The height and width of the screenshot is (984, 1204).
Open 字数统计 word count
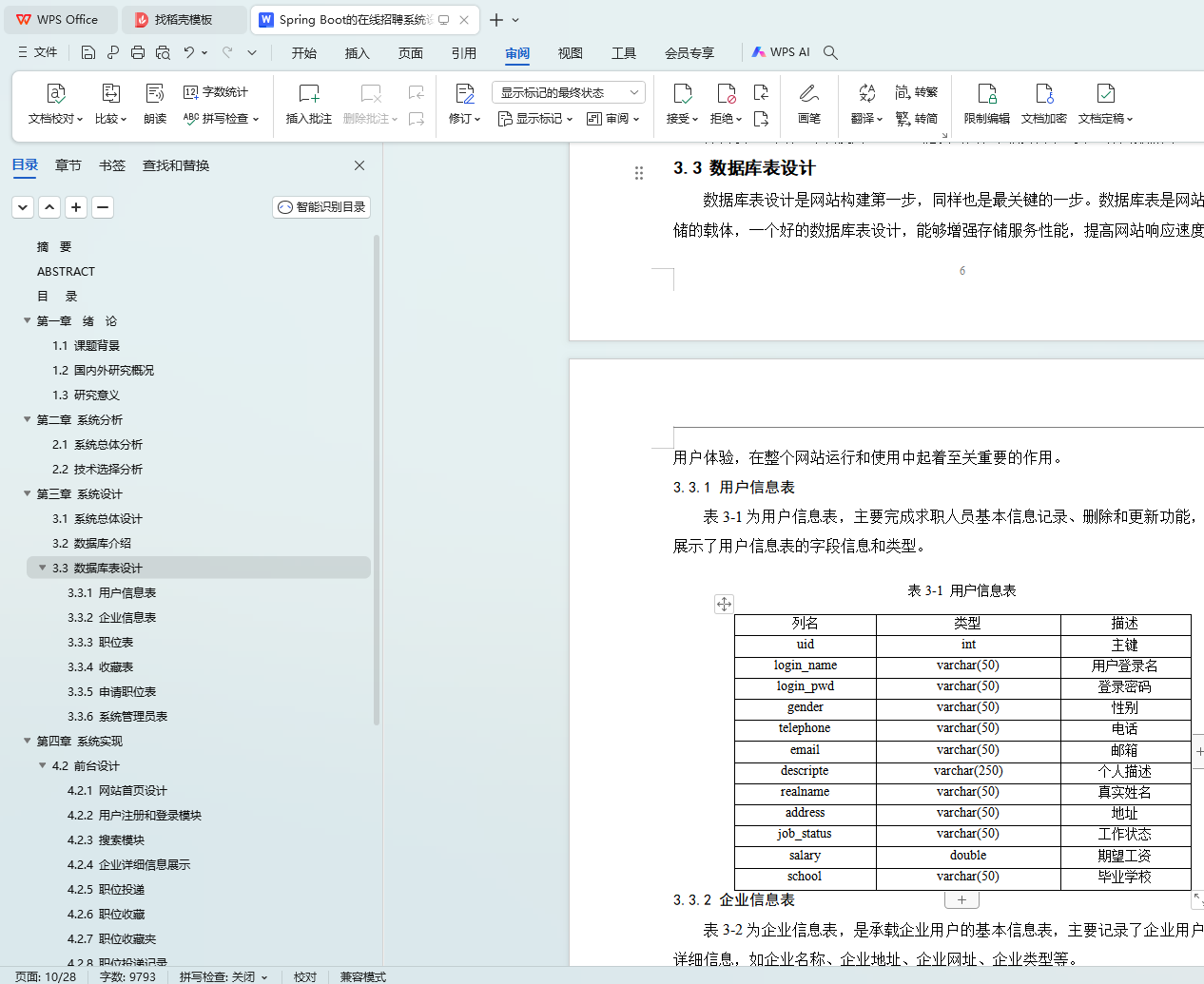(x=216, y=92)
